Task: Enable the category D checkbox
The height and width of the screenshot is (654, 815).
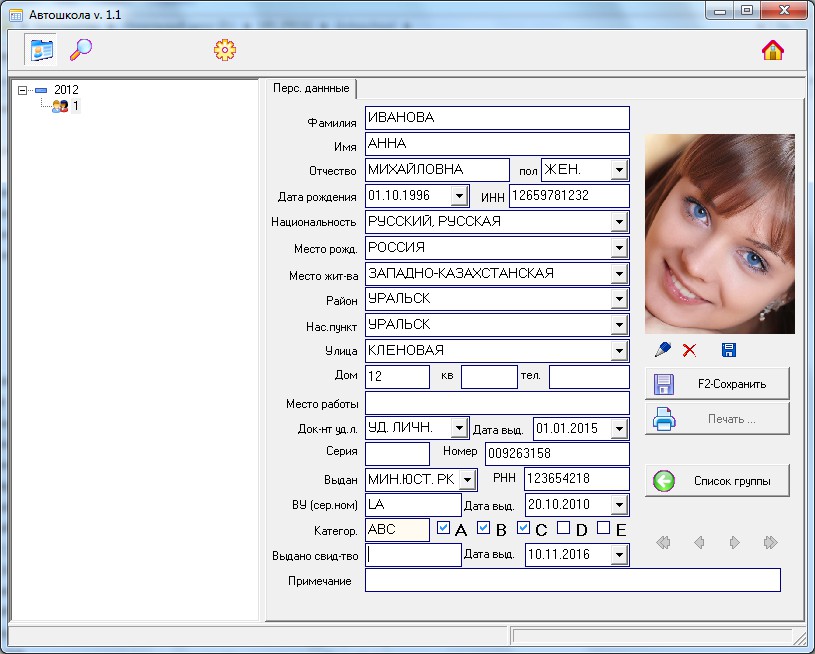Action: tap(564, 528)
